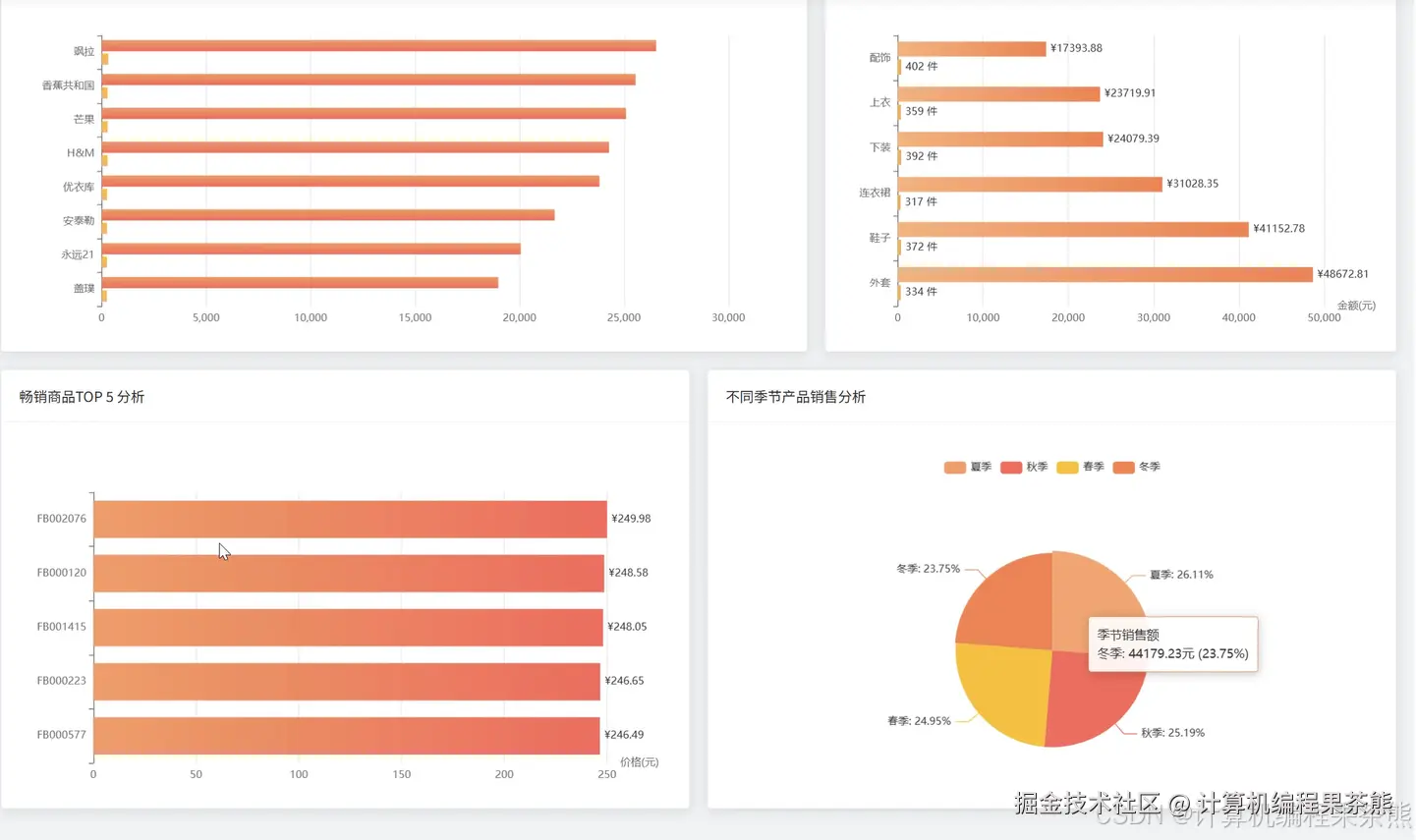Viewport: 1416px width, 840px height.
Task: Click the 价格(元) axis unit label
Action: pos(639,762)
